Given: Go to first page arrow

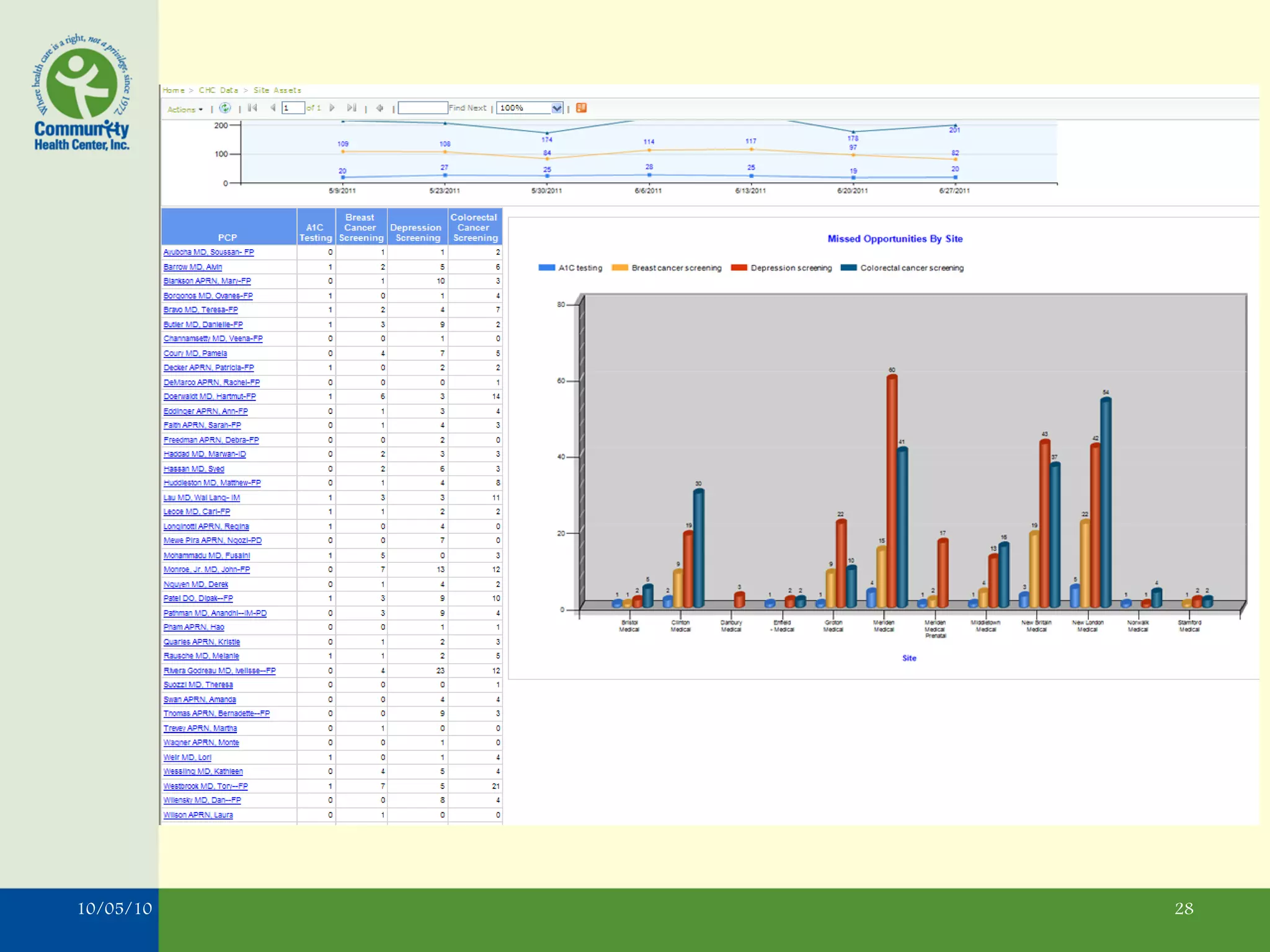Looking at the screenshot, I should point(252,108).
